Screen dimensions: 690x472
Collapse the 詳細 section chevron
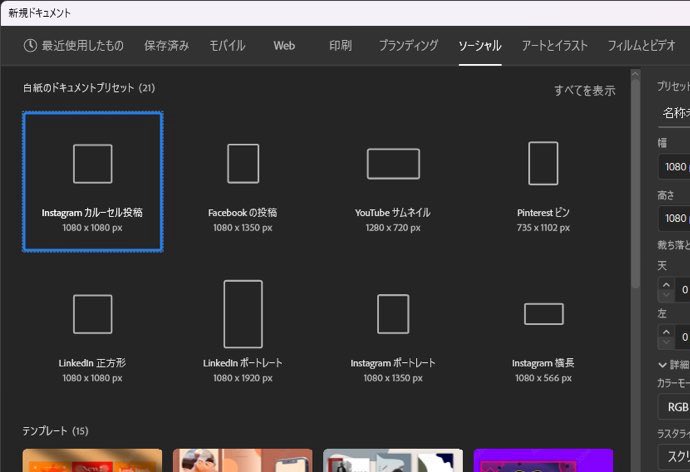point(663,365)
